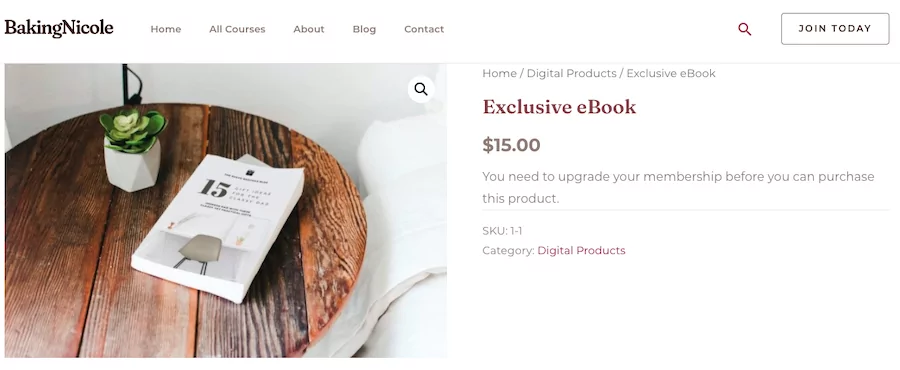Click the BakingNicole site logo
Viewport: 900px width, 370px height.
tap(59, 28)
